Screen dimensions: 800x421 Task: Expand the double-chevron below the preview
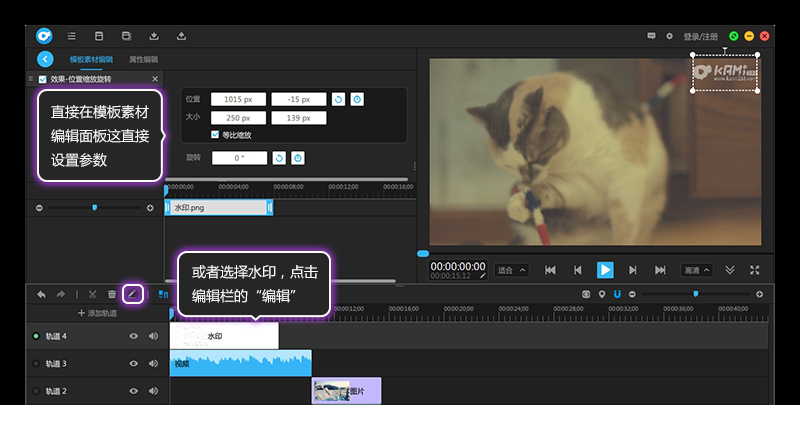730,270
